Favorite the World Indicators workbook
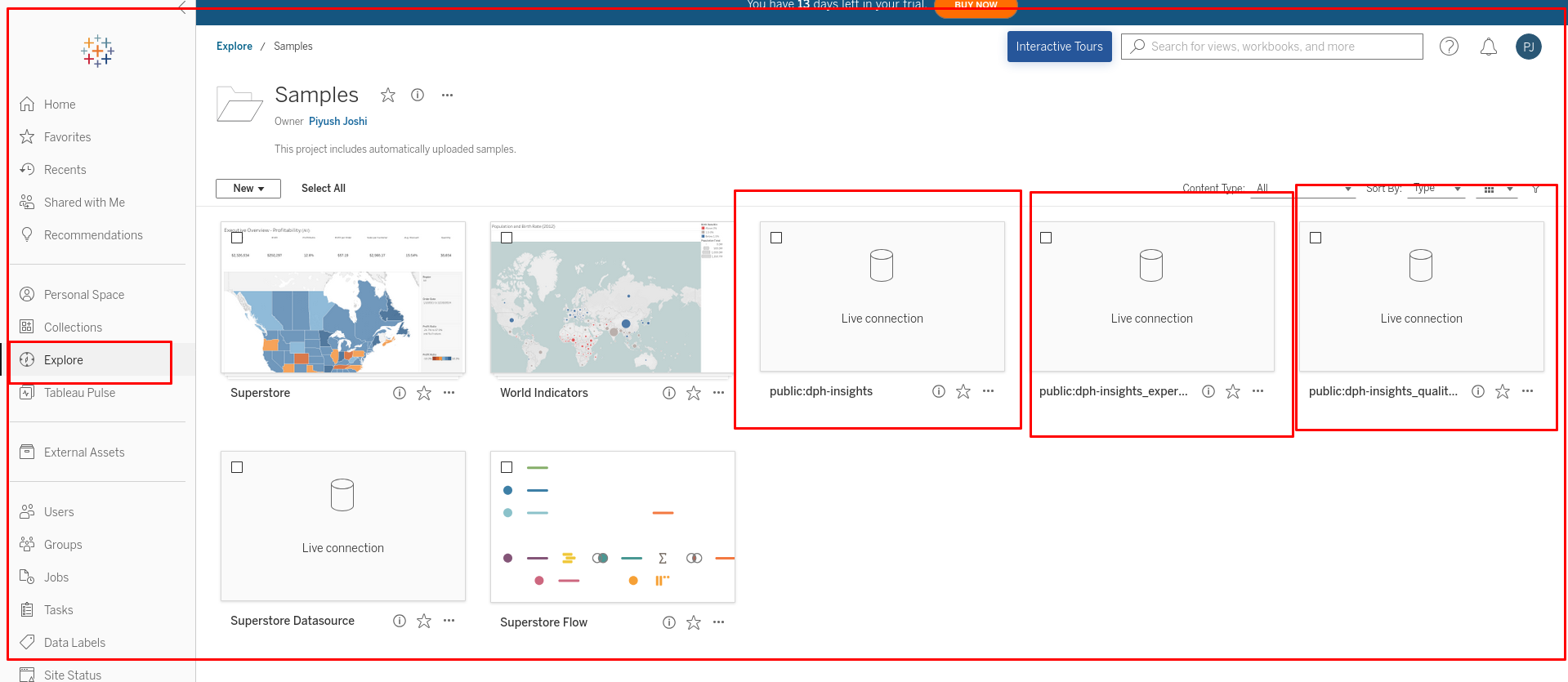1568x682 pixels. coord(694,393)
